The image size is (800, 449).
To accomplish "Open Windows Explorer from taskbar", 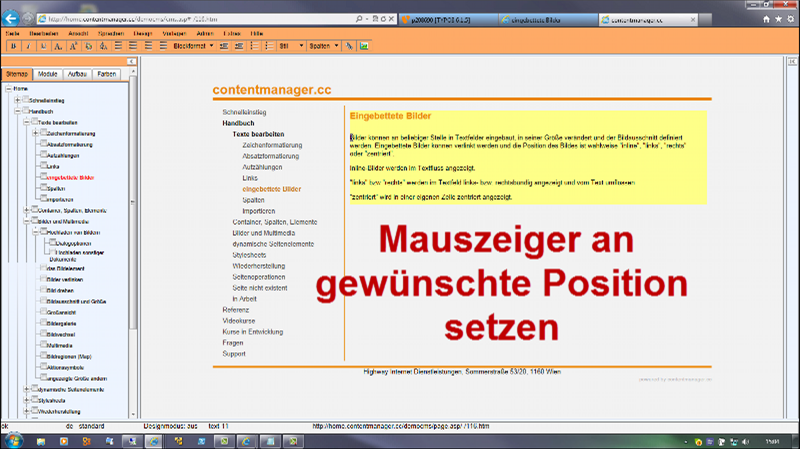I will point(41,441).
